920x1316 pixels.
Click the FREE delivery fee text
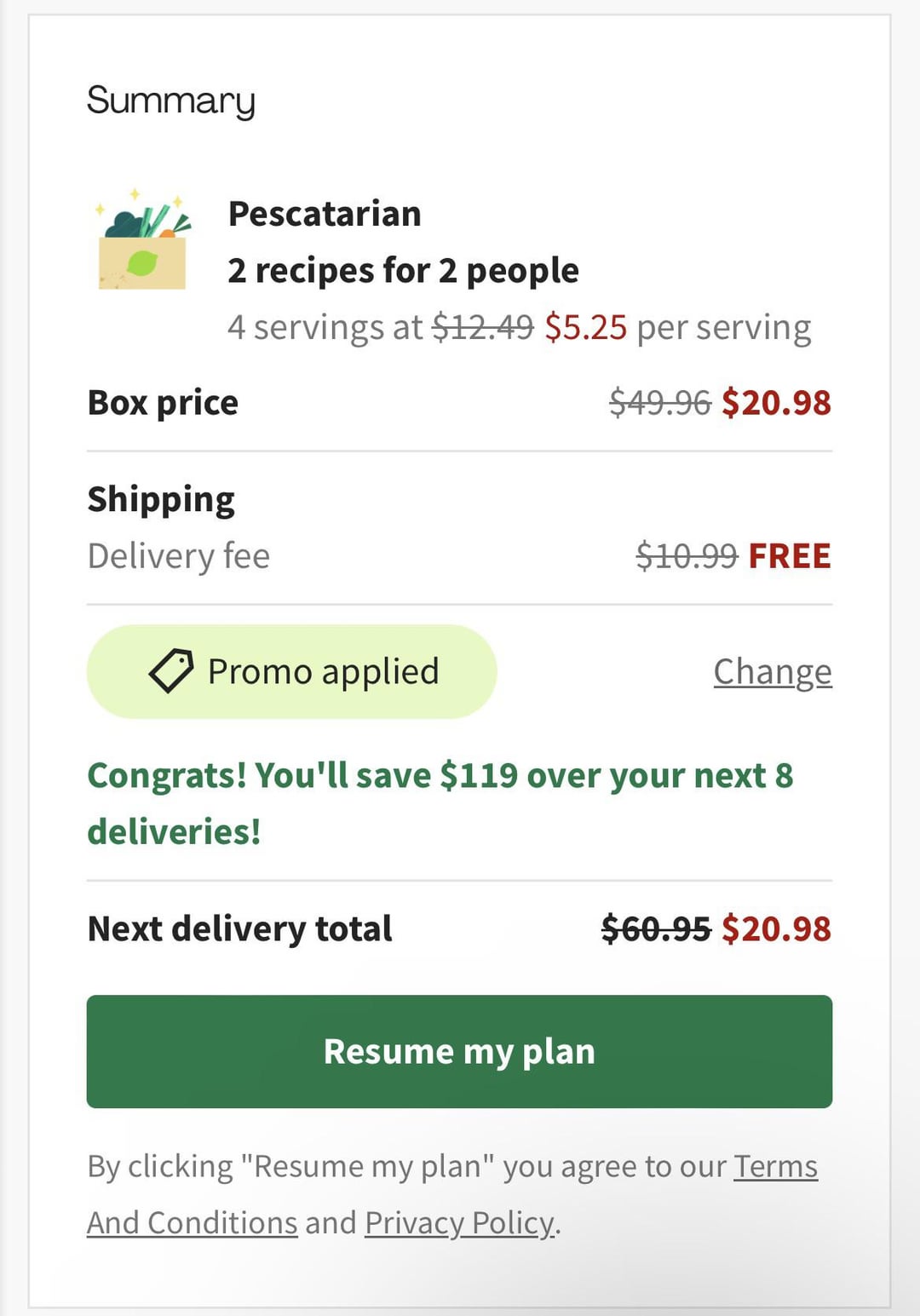tap(789, 556)
